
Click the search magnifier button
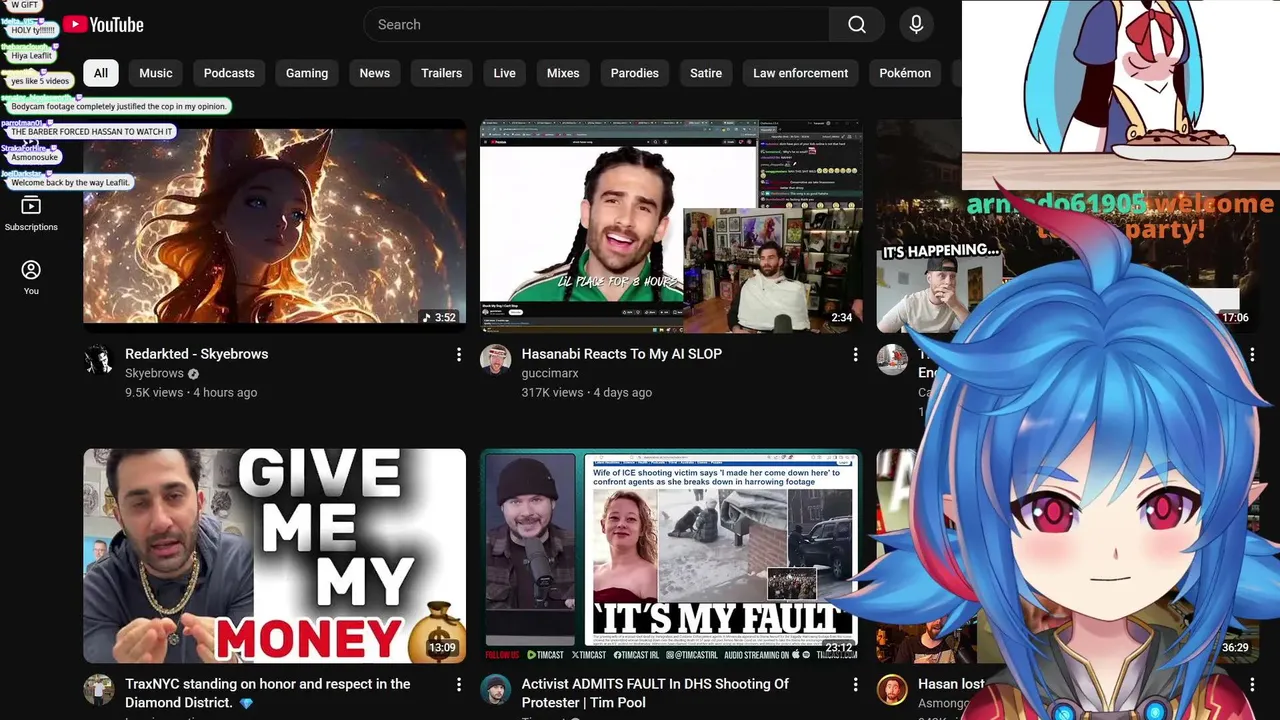857,25
